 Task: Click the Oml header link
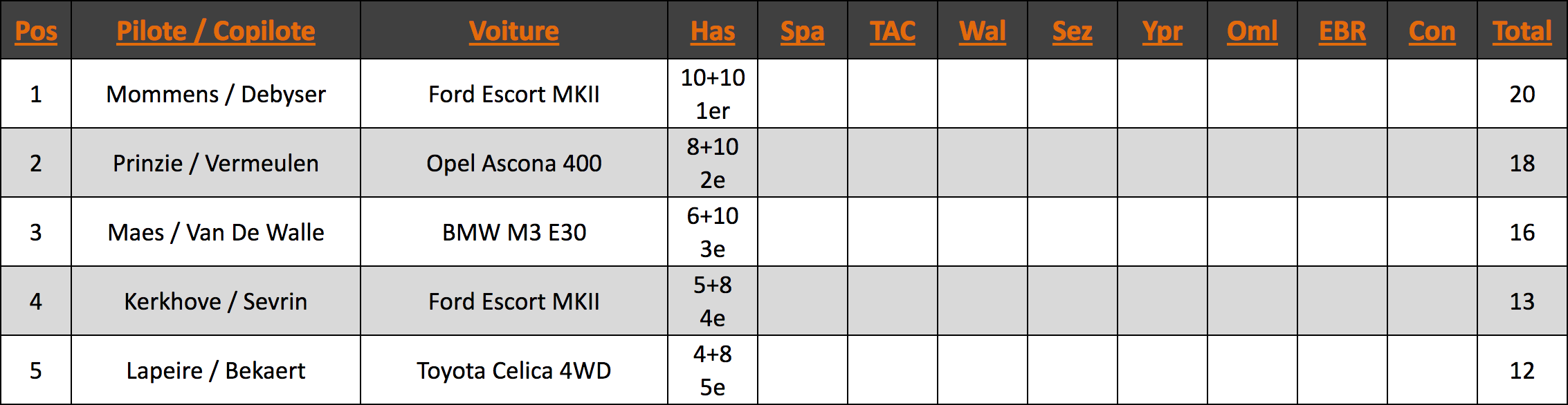pyautogui.click(x=1252, y=31)
